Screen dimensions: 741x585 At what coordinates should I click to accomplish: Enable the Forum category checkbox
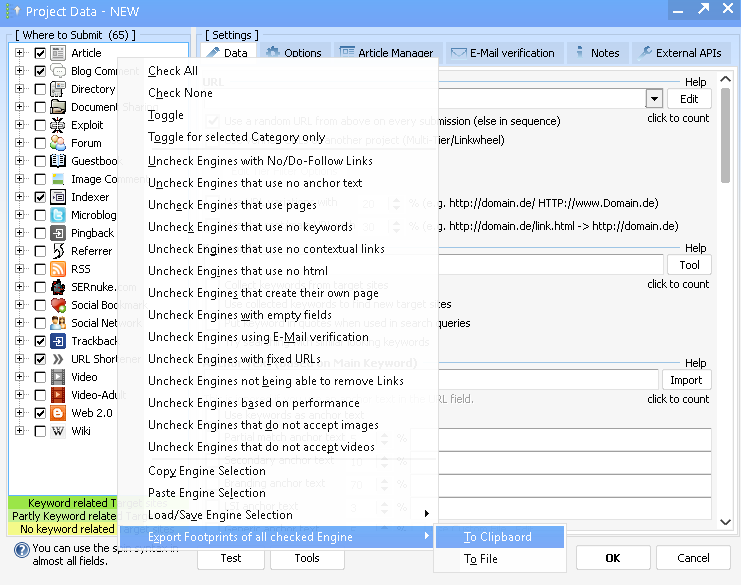[x=40, y=143]
